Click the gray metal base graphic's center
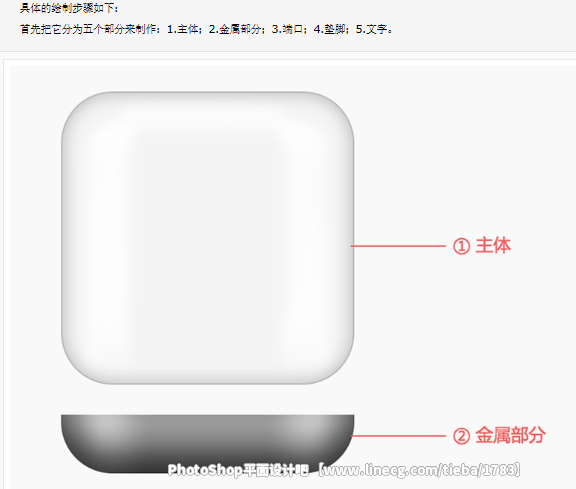 coord(208,443)
